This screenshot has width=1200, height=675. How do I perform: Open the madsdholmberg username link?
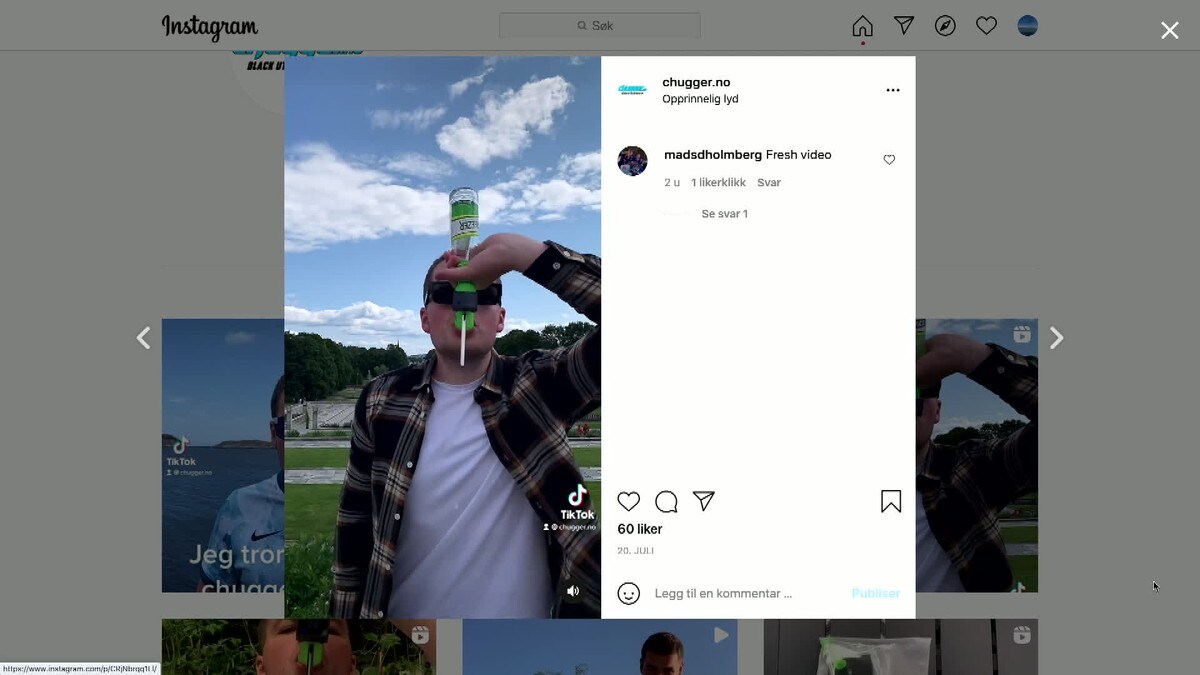tap(713, 155)
